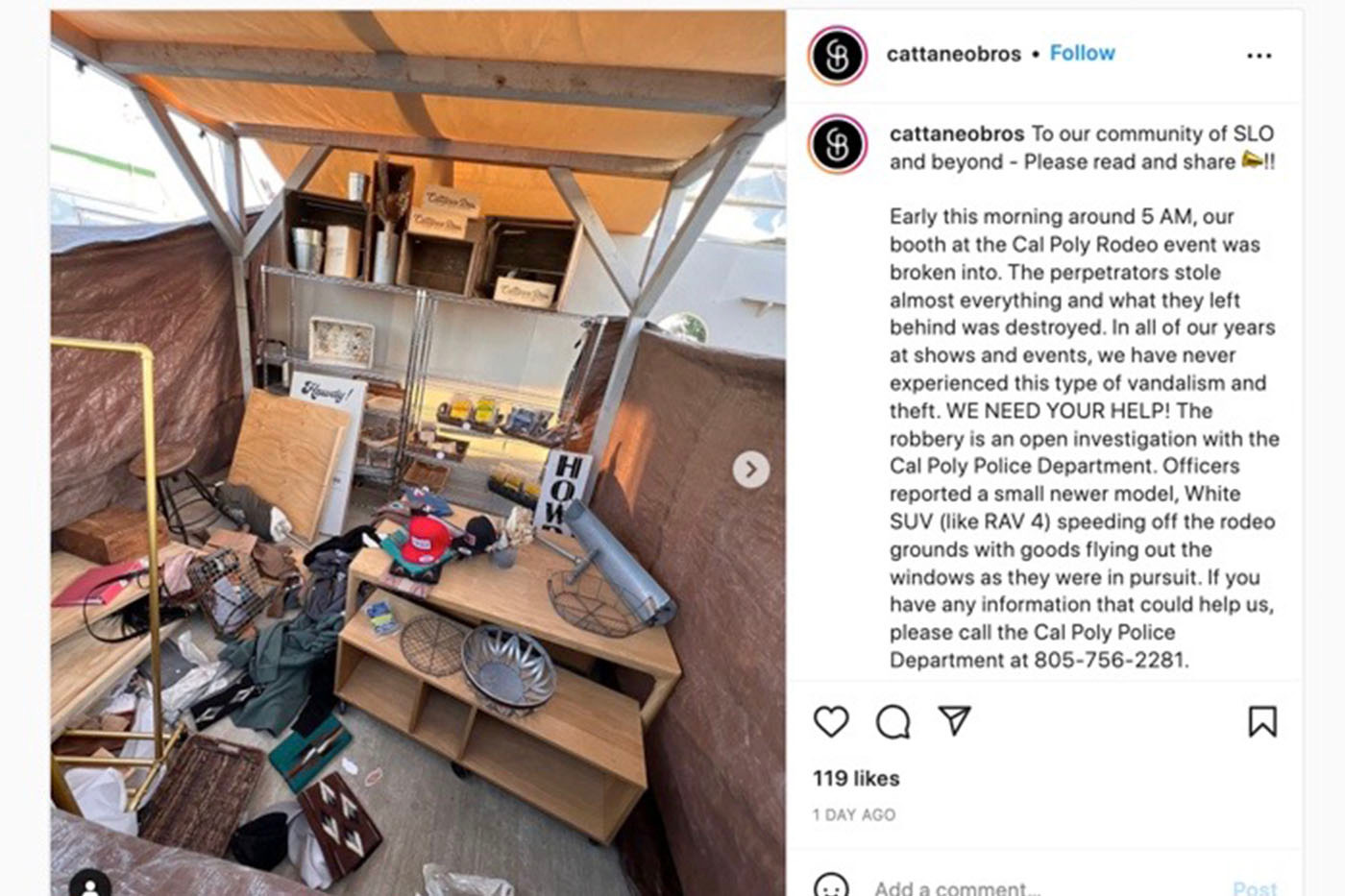Open the 1 DAY AGO timestamp

pos(853,814)
